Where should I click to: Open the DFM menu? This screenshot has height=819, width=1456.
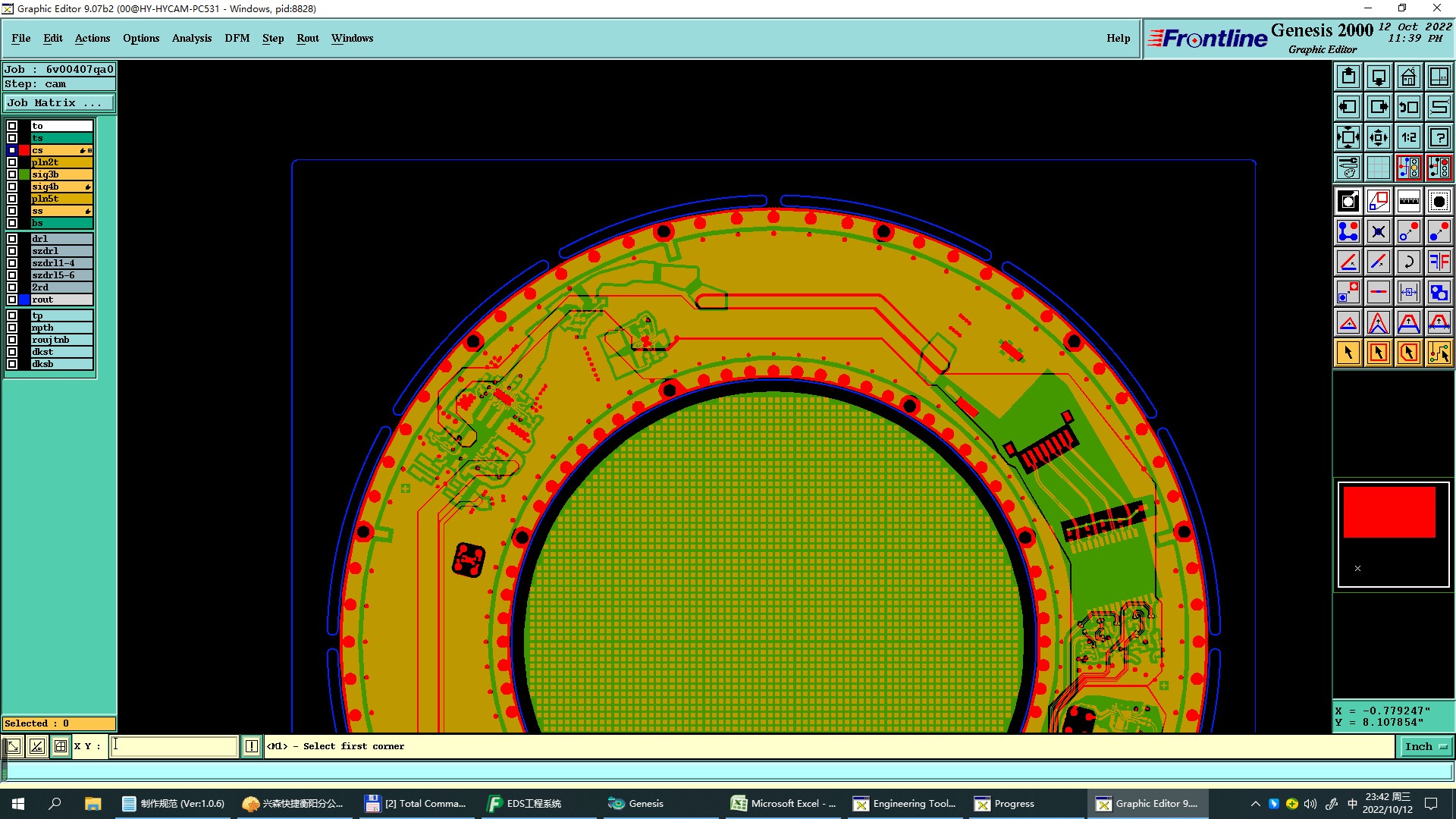(237, 38)
